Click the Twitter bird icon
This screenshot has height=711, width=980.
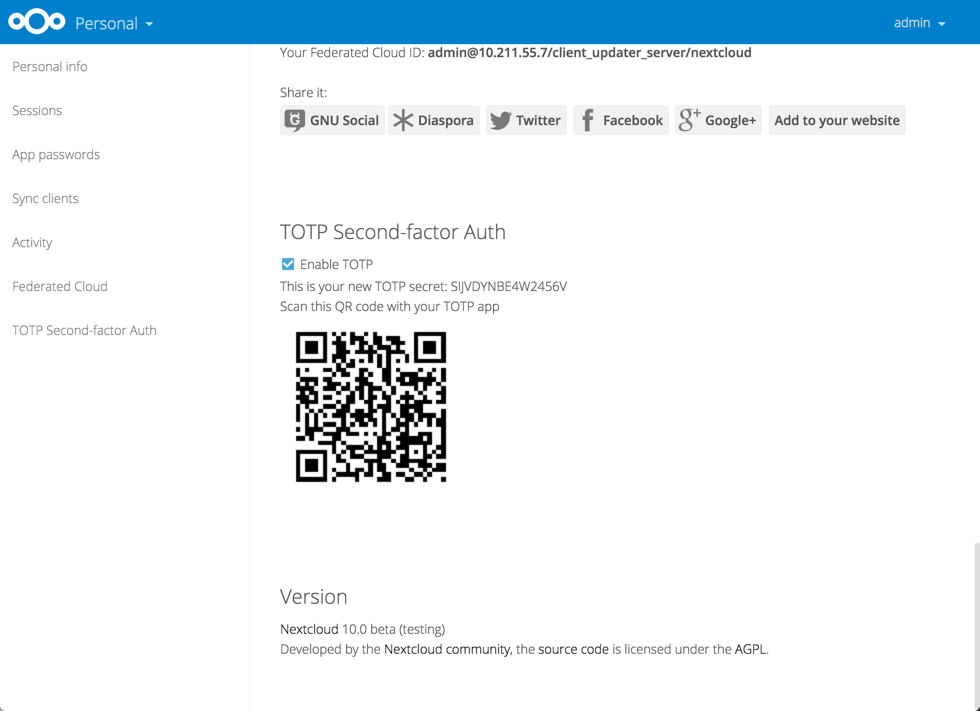(500, 119)
